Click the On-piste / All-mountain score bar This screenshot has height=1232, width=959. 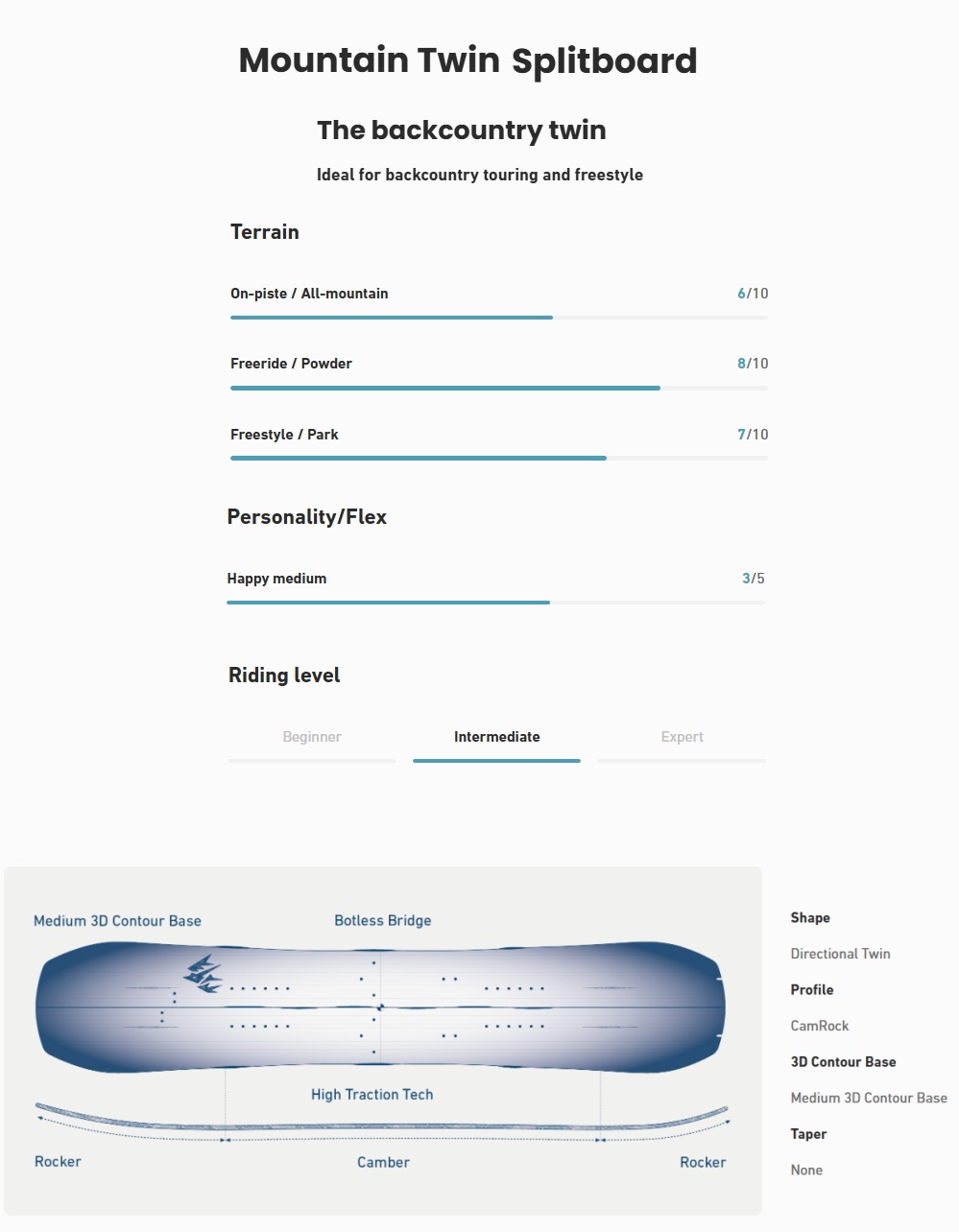(391, 317)
